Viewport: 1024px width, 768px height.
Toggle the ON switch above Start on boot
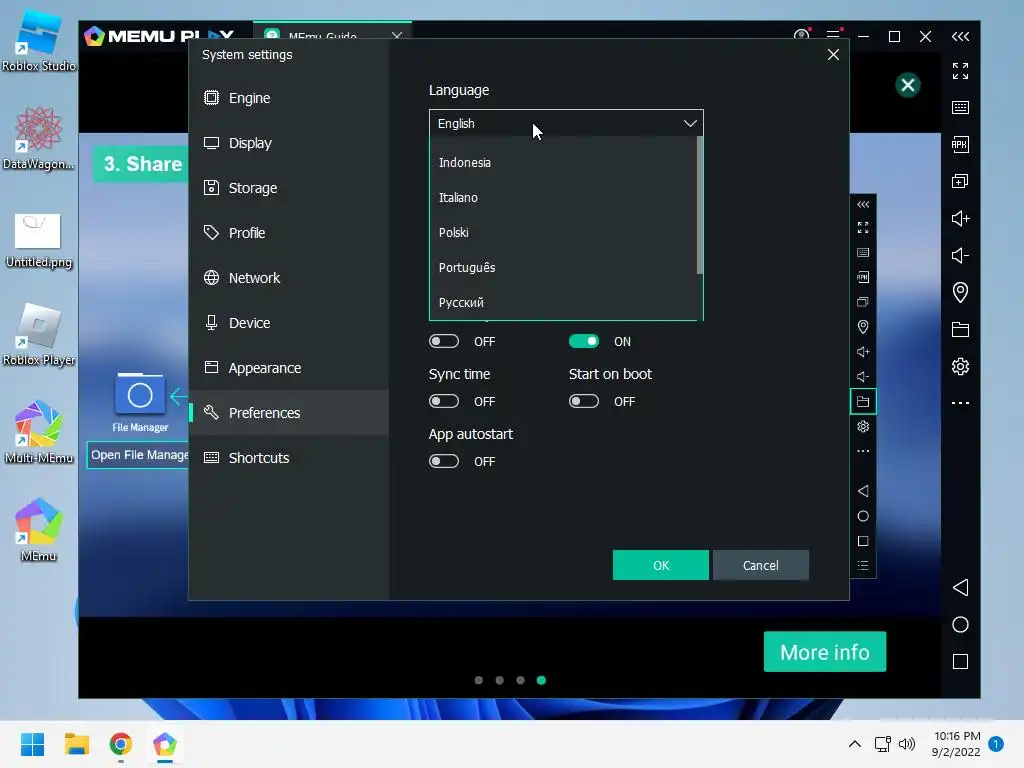point(584,342)
